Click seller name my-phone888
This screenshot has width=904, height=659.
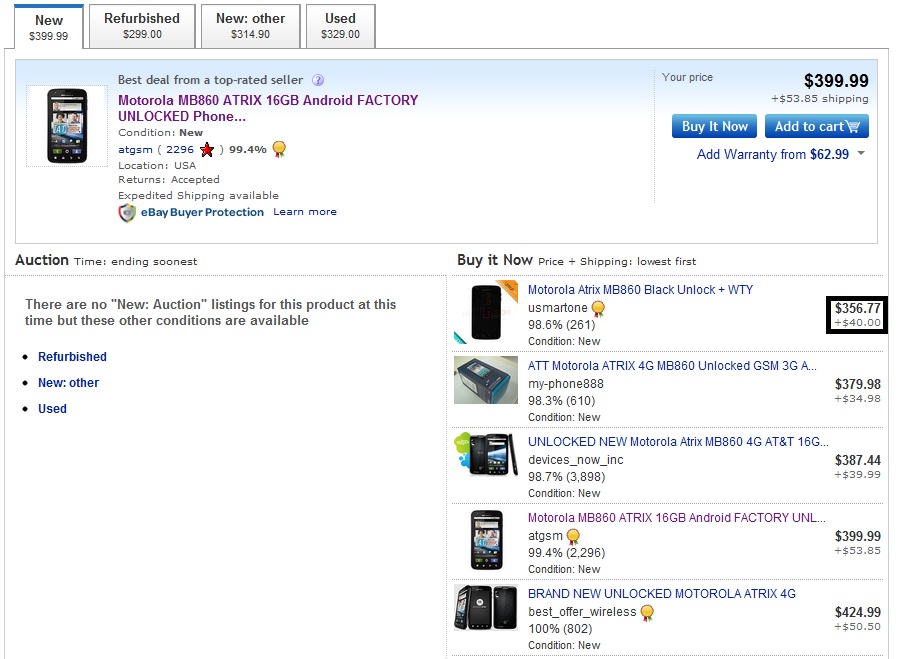point(566,384)
